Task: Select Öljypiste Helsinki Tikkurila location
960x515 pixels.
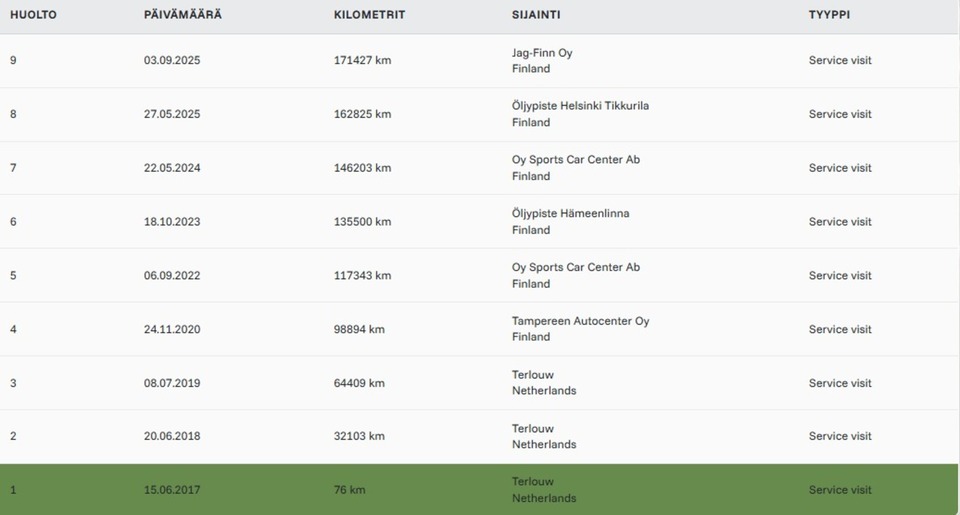Action: click(x=580, y=106)
